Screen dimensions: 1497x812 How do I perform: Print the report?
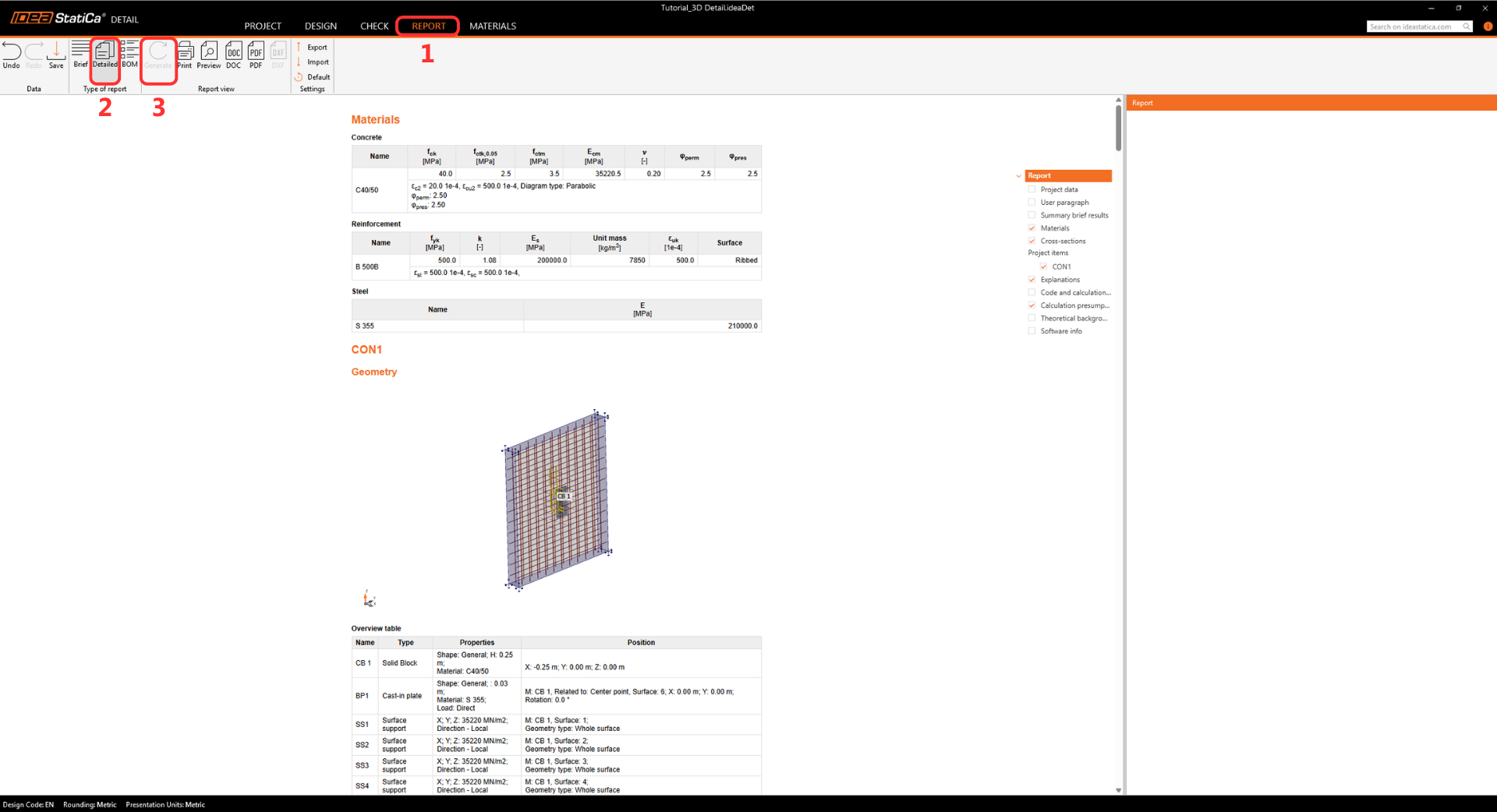pos(185,55)
